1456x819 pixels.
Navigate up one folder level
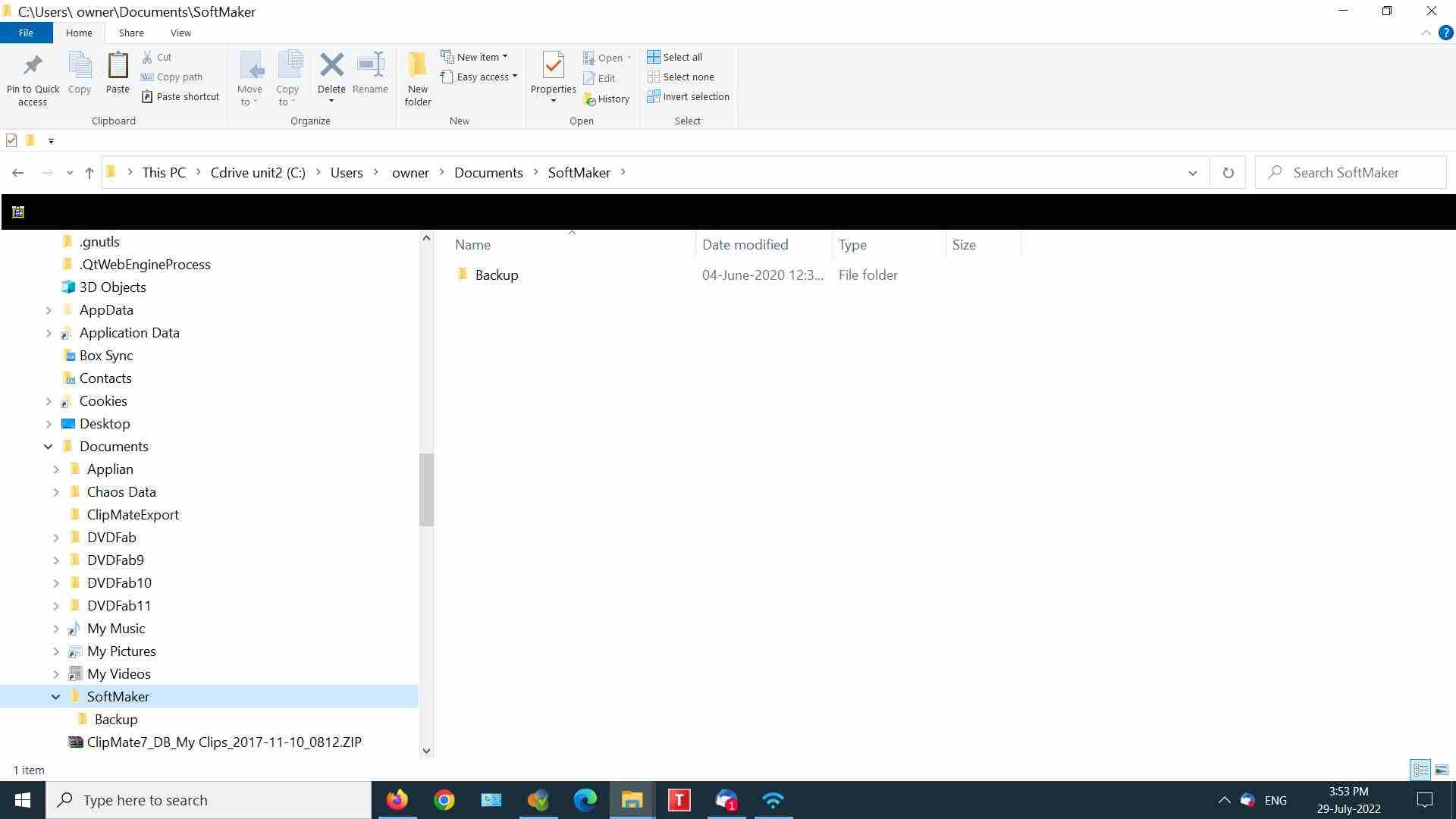click(x=89, y=173)
